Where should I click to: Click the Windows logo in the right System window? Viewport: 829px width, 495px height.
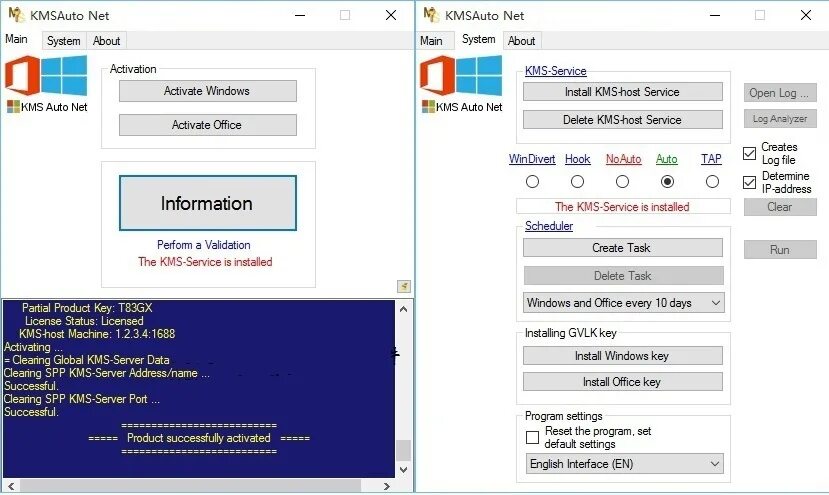pos(479,76)
